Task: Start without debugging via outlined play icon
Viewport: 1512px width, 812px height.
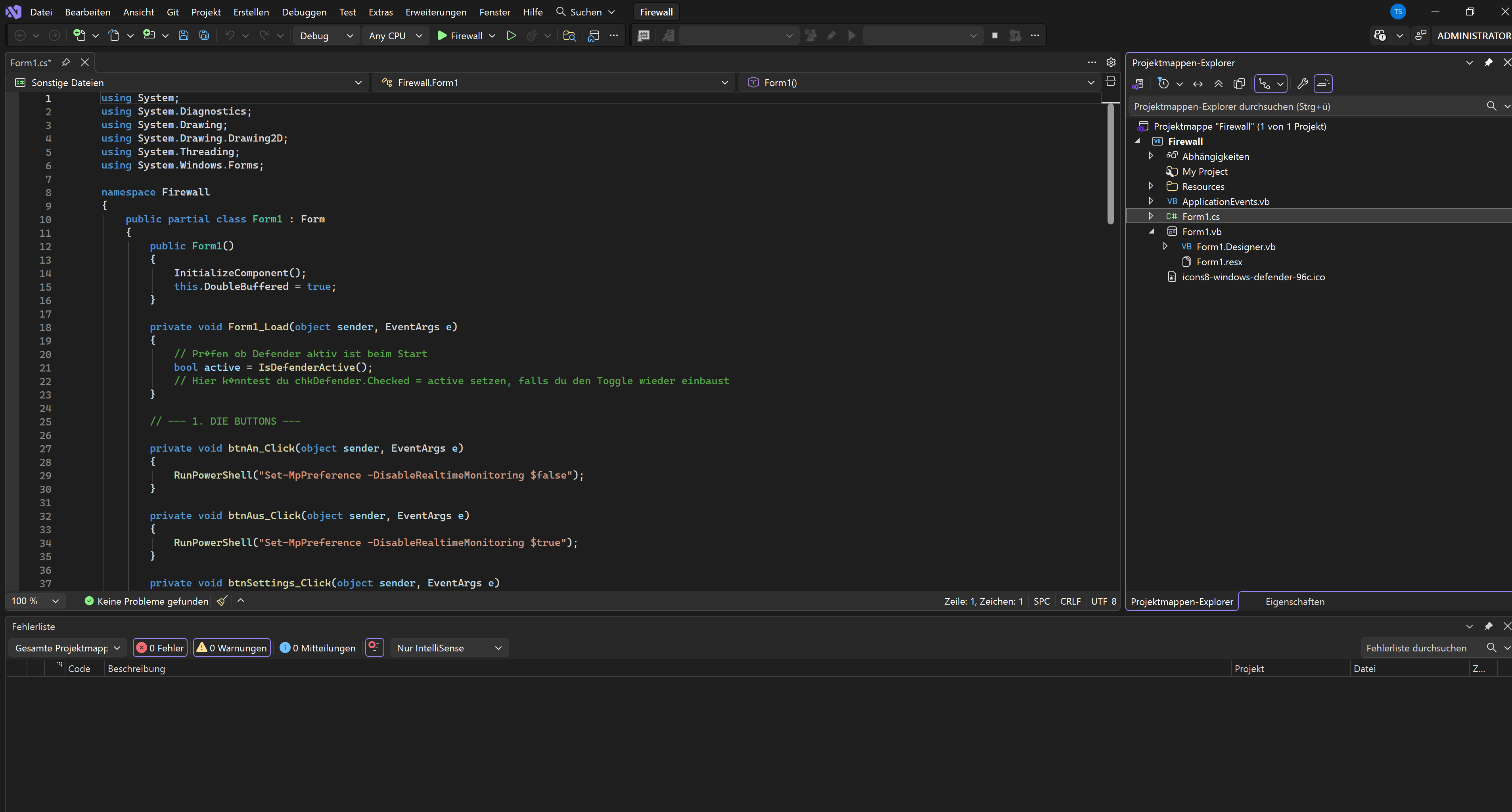Action: (511, 35)
